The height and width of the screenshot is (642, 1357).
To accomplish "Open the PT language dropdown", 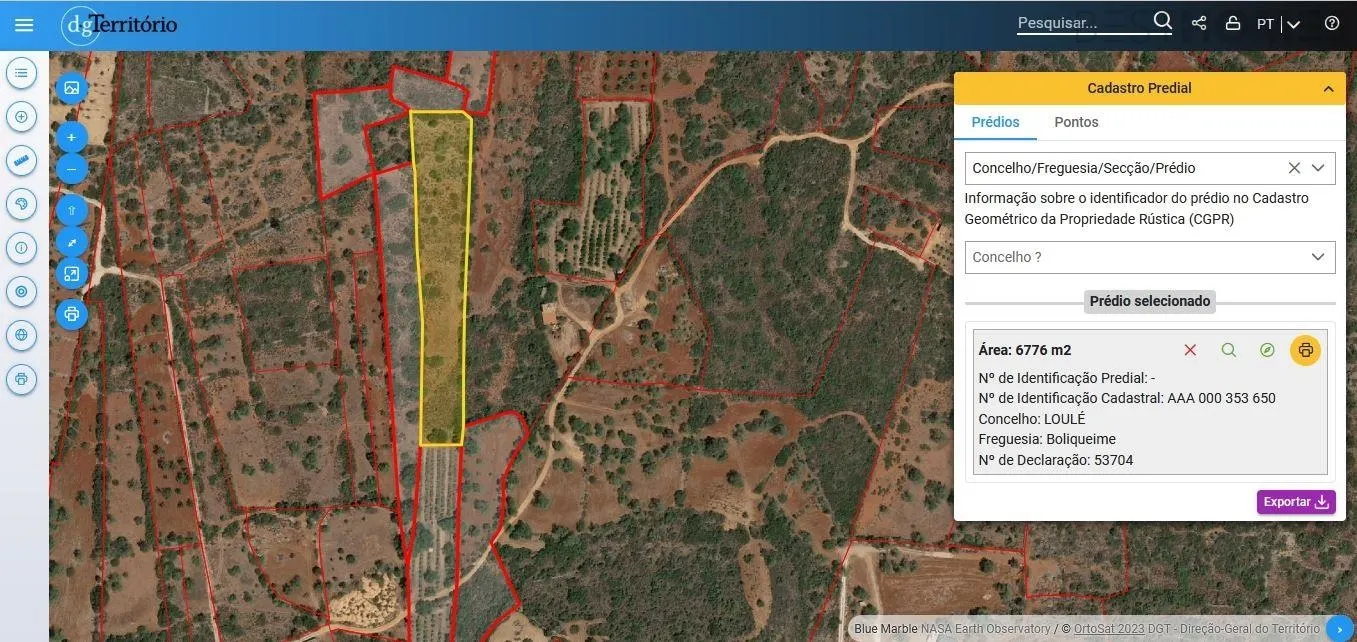I will click(x=1278, y=24).
